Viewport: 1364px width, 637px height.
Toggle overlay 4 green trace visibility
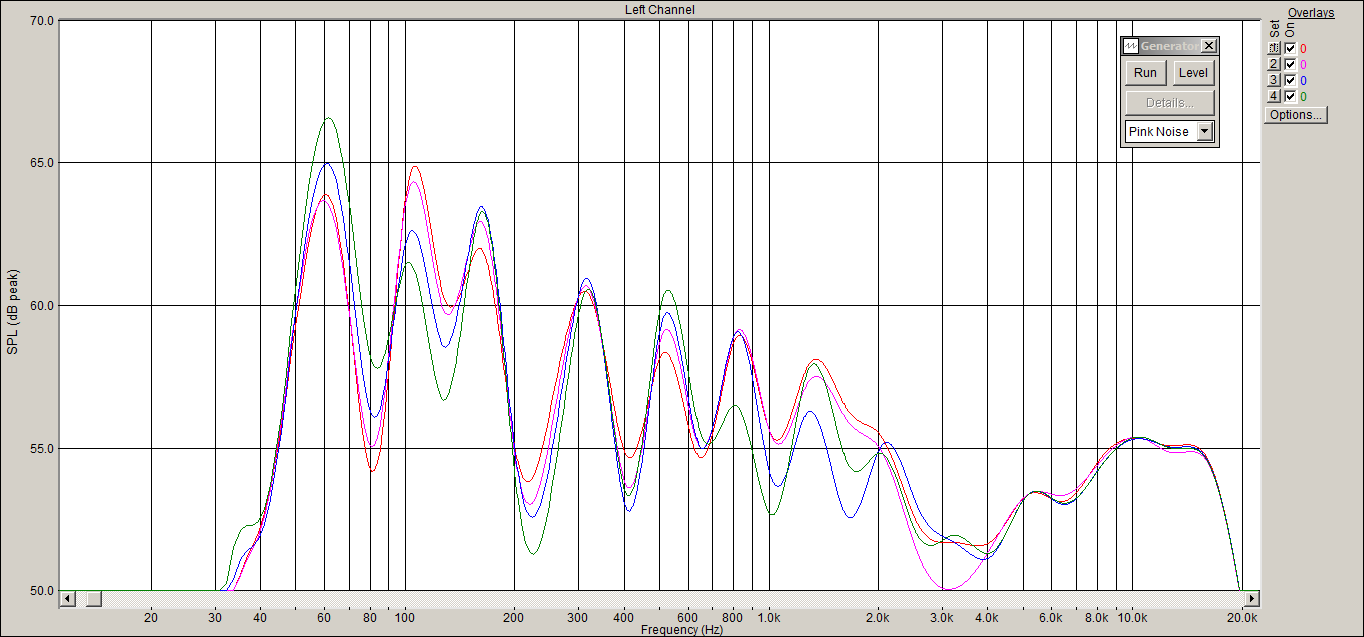pos(1290,96)
